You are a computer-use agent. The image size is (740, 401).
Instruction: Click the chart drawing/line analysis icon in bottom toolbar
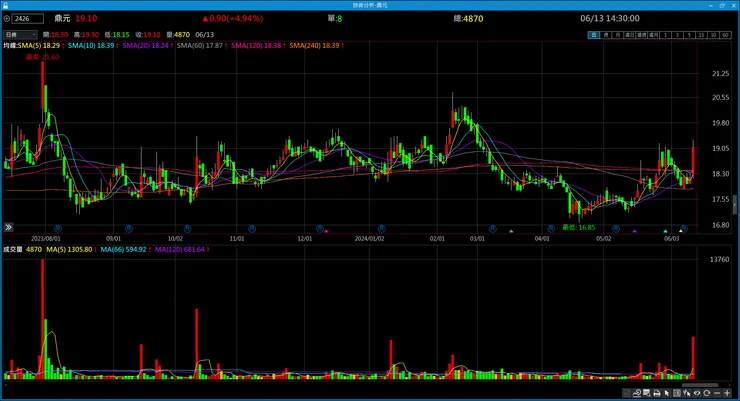[637, 393]
